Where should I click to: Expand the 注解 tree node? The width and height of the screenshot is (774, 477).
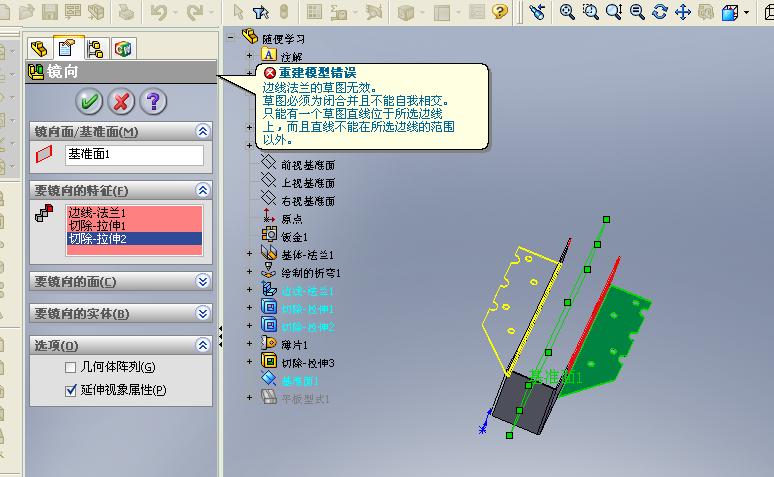click(250, 56)
